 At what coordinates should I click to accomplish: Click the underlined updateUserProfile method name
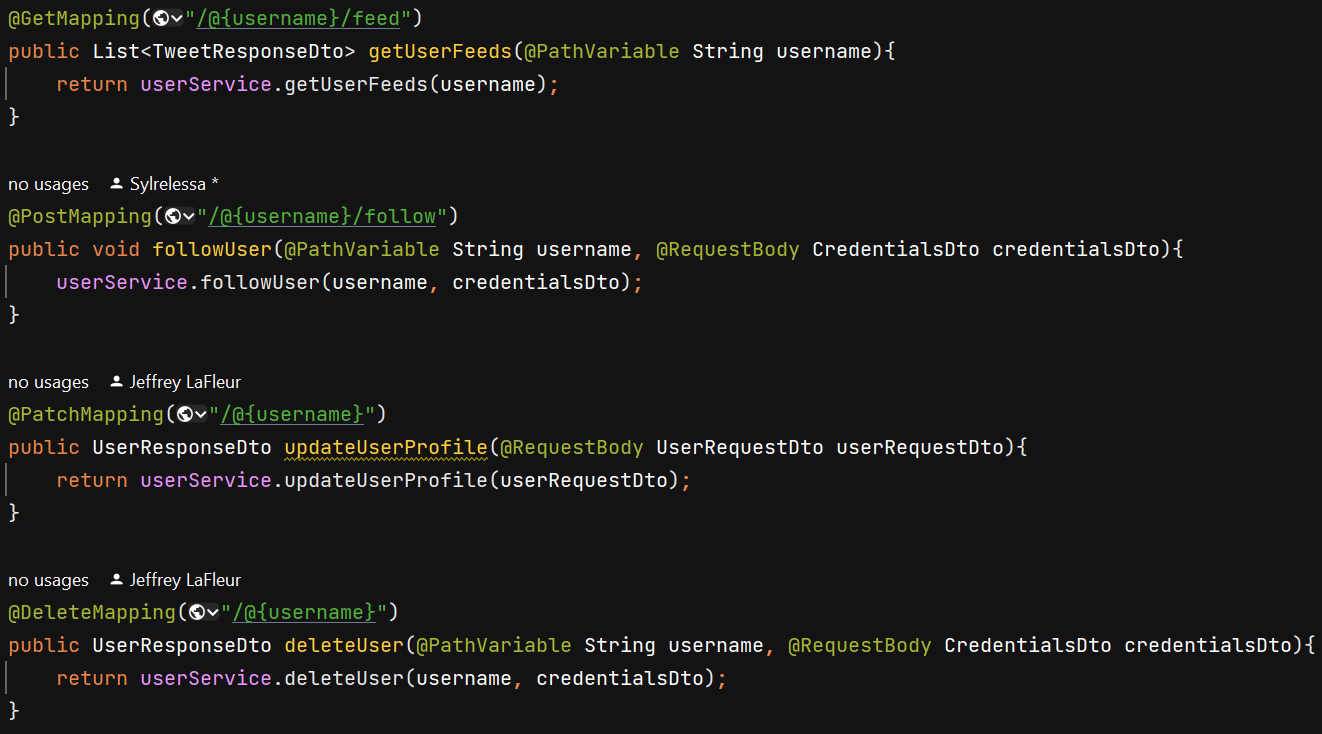[x=385, y=447]
